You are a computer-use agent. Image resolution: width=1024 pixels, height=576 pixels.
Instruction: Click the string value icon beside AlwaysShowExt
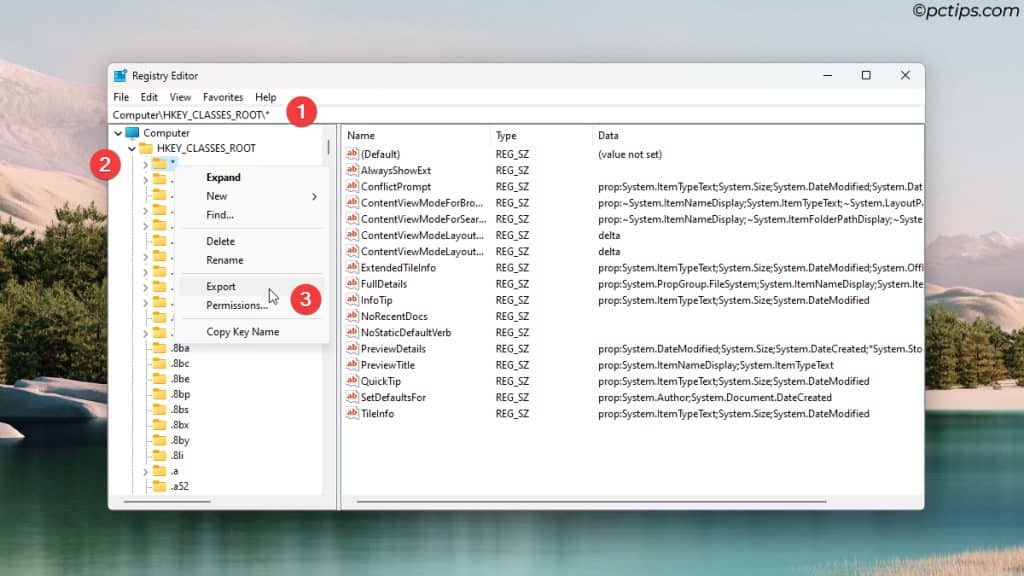click(352, 170)
